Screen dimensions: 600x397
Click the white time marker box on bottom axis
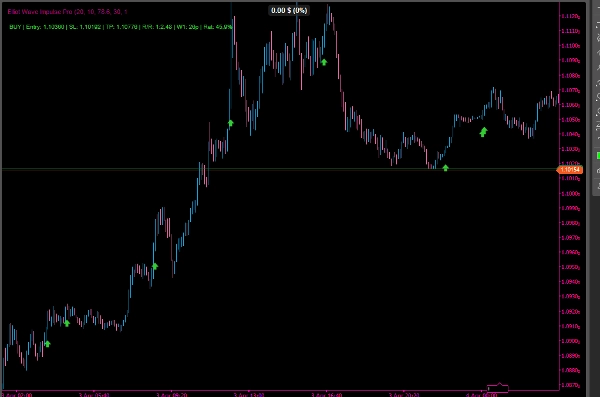pyautogui.click(x=497, y=389)
